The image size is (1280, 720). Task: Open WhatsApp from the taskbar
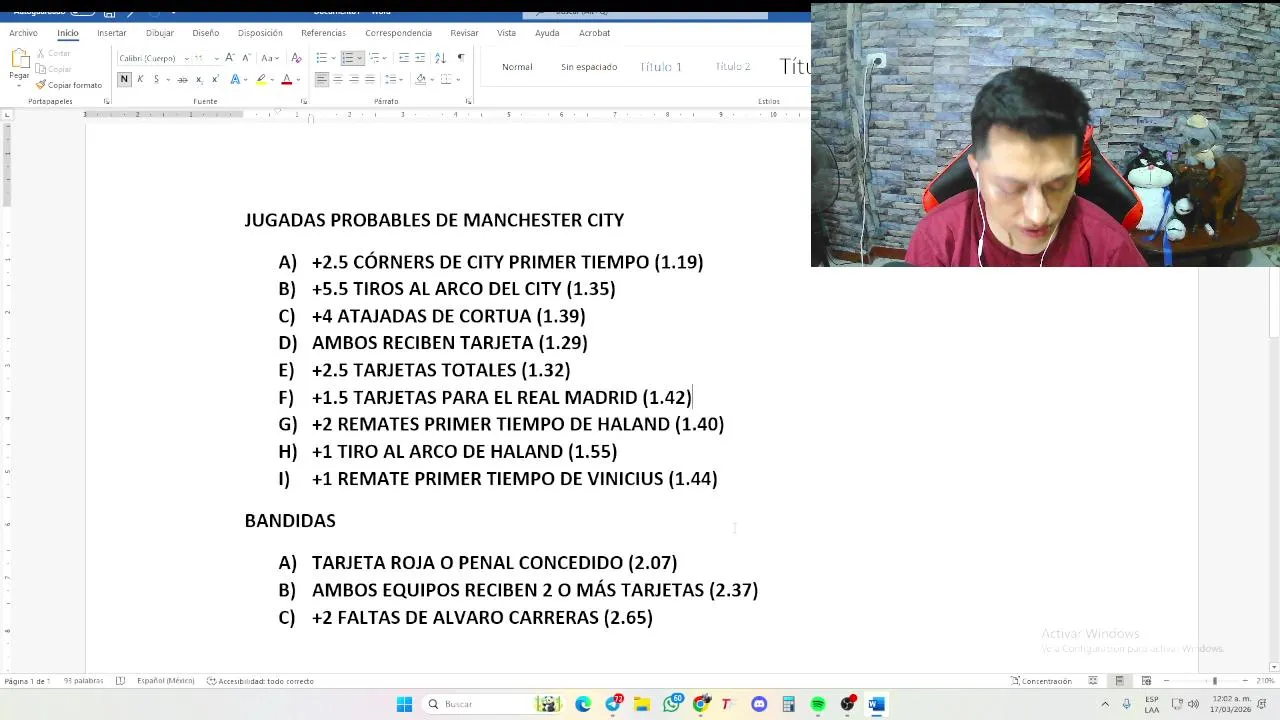point(672,704)
